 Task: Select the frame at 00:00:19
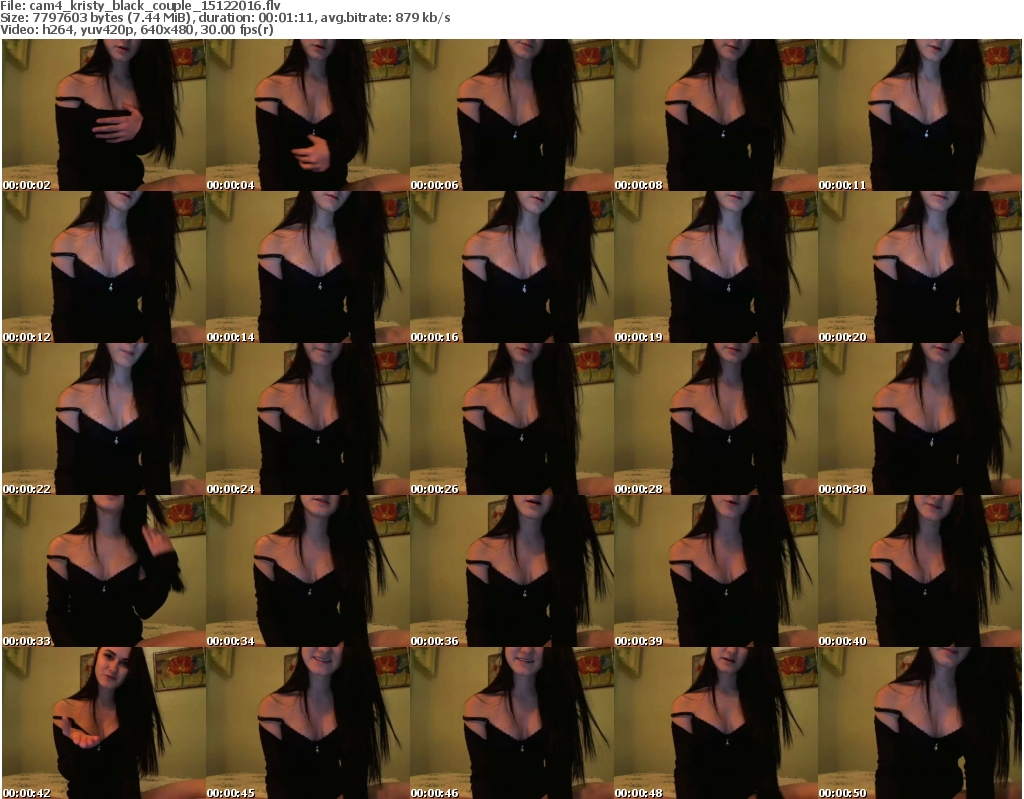(715, 267)
